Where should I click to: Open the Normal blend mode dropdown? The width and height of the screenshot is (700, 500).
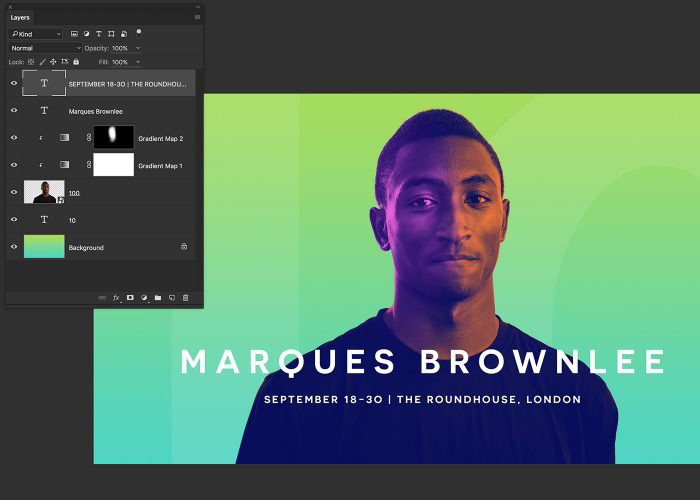pyautogui.click(x=45, y=48)
